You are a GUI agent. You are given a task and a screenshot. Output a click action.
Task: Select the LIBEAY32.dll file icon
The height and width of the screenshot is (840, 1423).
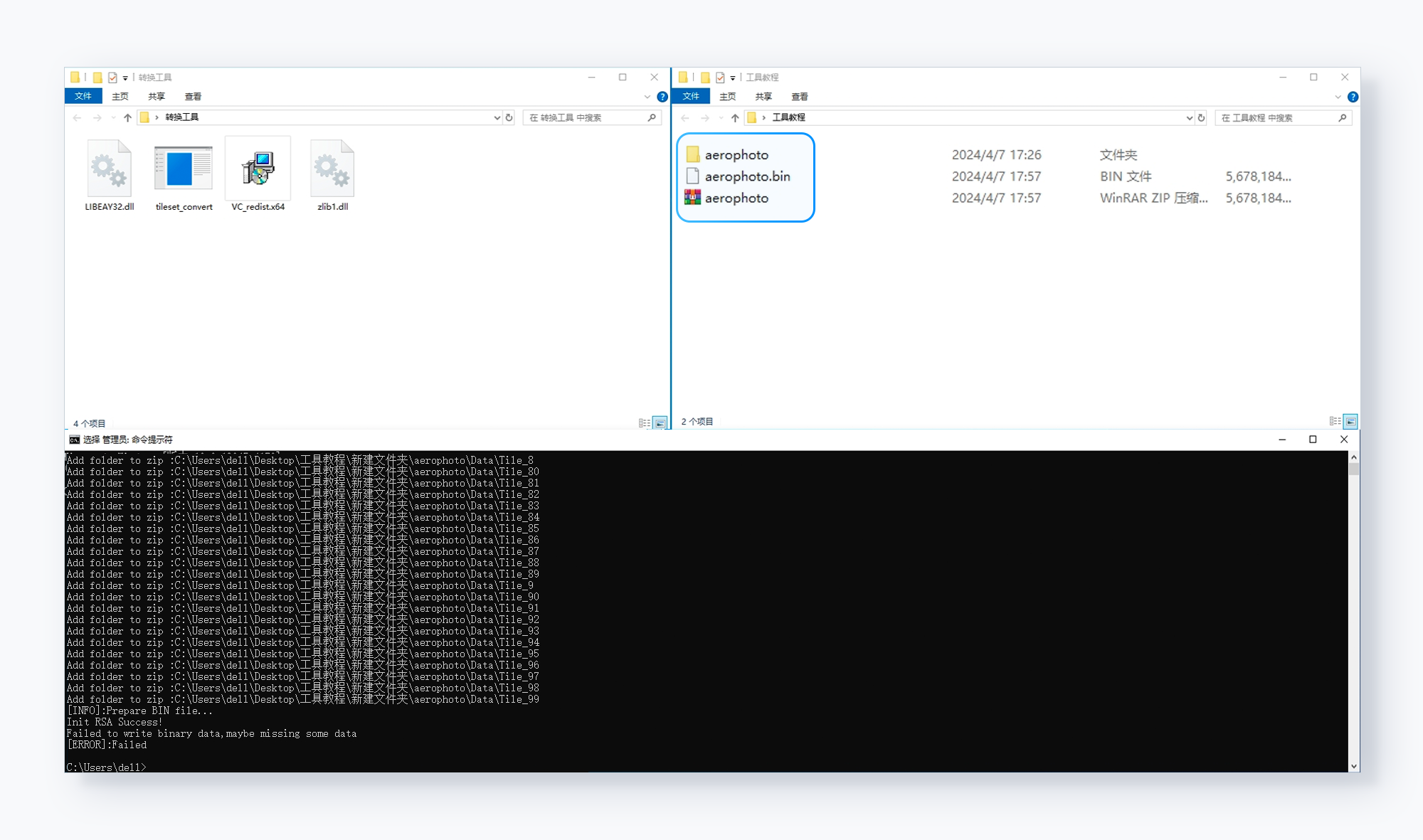click(x=109, y=168)
